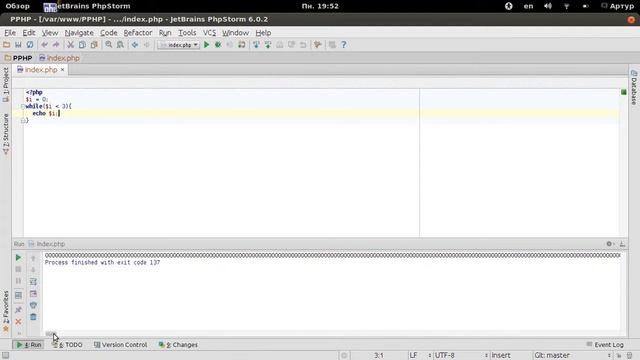Screen dimensions: 640x360
Task: Toggle the Structure side panel
Action: click(x=6, y=134)
